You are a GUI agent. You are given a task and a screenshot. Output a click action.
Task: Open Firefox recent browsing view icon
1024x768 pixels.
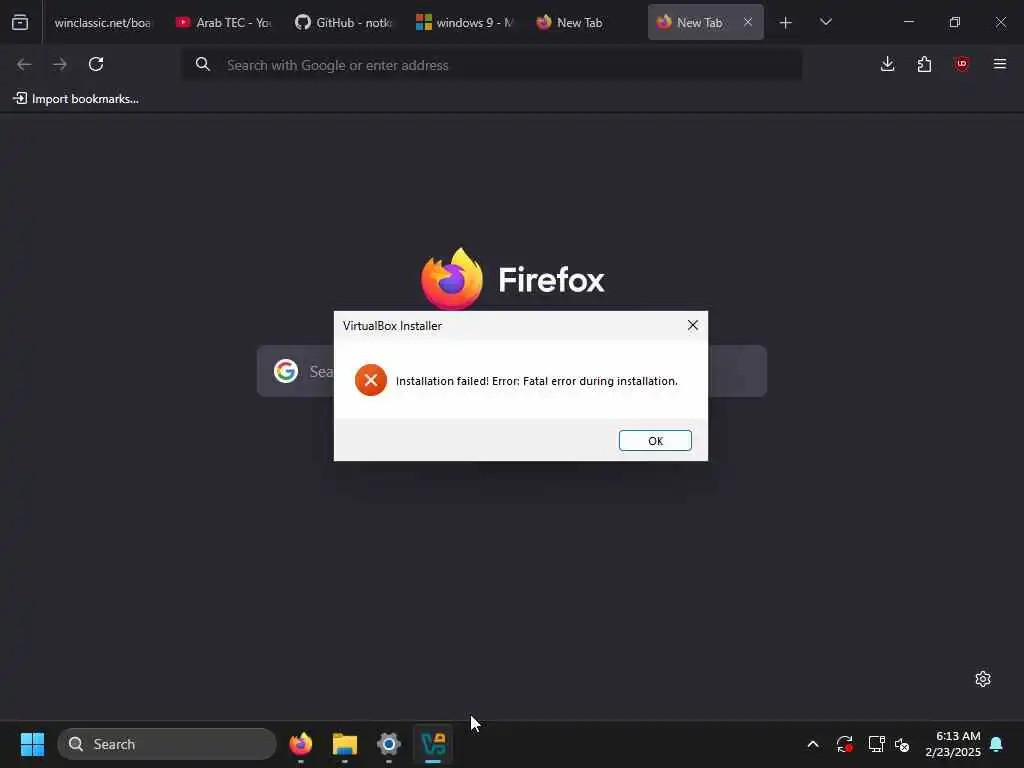coord(20,22)
